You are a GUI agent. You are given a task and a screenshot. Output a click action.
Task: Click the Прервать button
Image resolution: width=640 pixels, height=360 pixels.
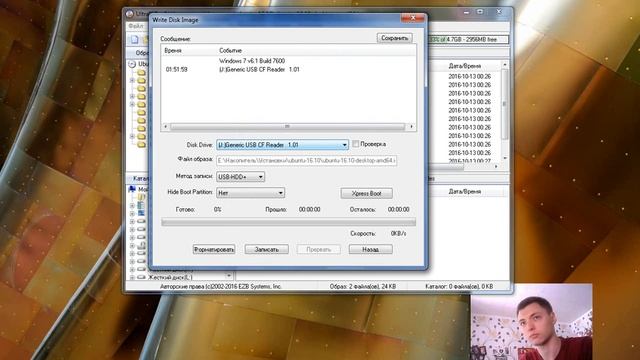(x=318, y=249)
